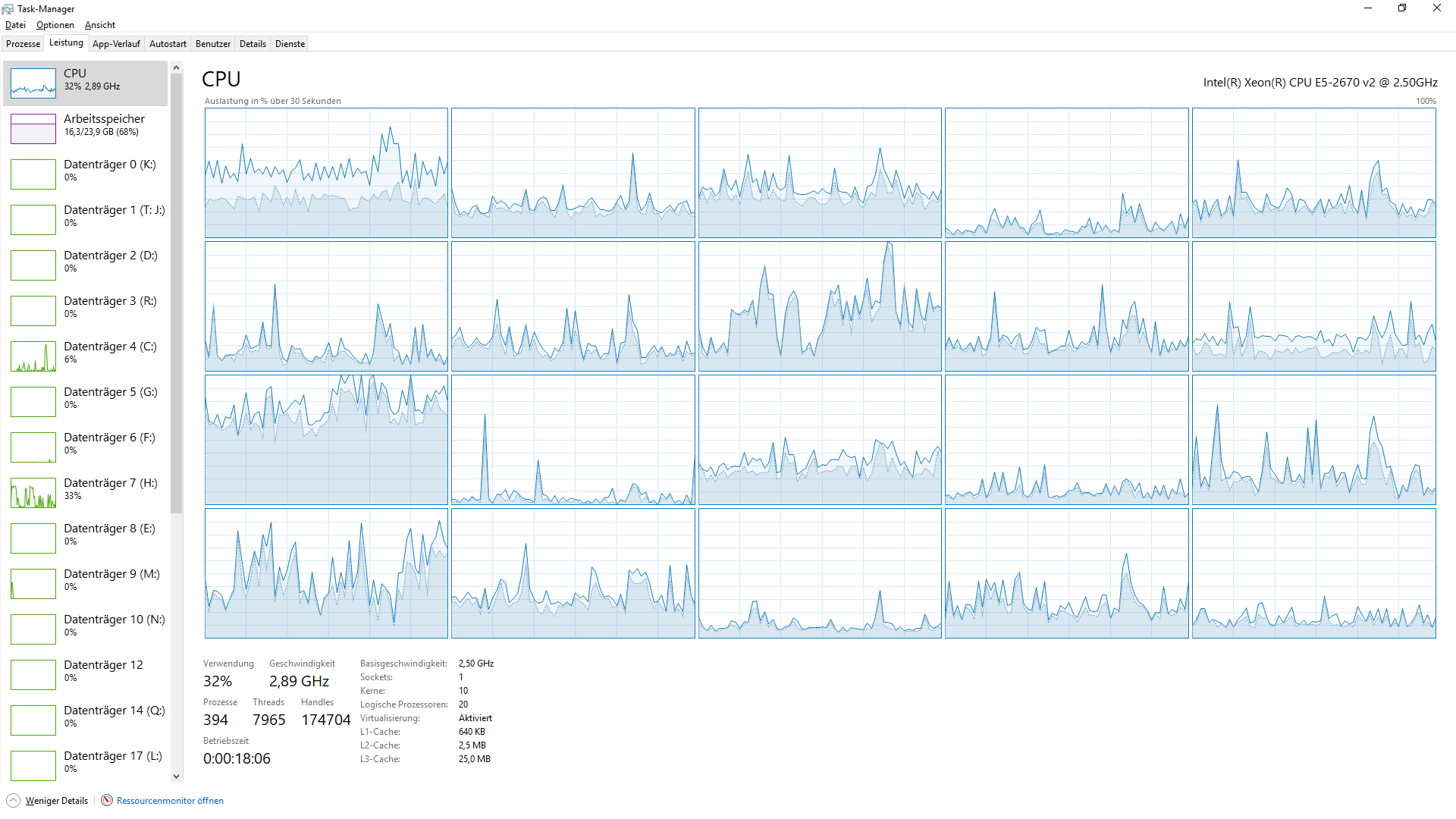Collapse view with Weniger Details chevron
Screen dimensions: 1456x819
coord(13,800)
